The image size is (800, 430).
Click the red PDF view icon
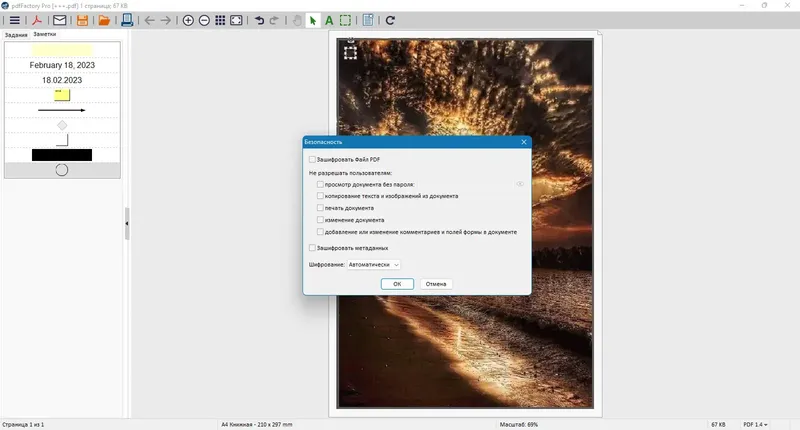(37, 20)
